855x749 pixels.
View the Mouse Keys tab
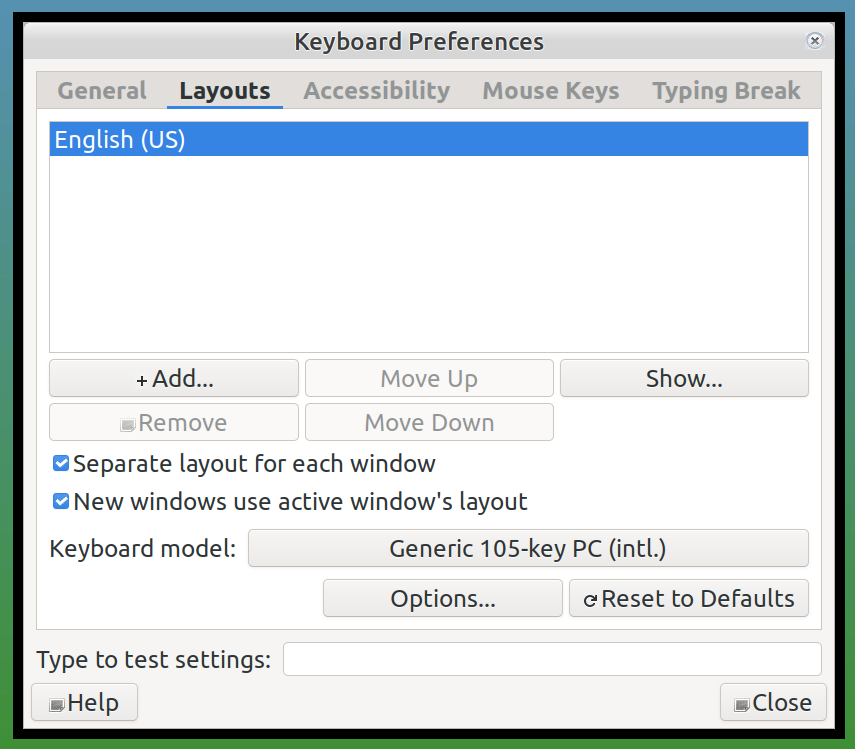[x=550, y=90]
